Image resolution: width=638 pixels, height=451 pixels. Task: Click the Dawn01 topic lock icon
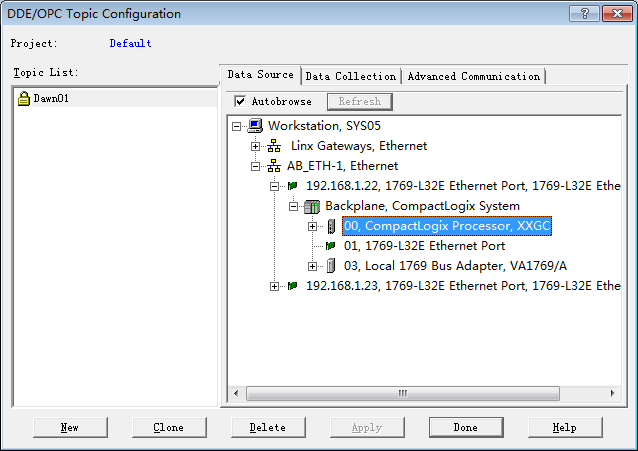24,99
